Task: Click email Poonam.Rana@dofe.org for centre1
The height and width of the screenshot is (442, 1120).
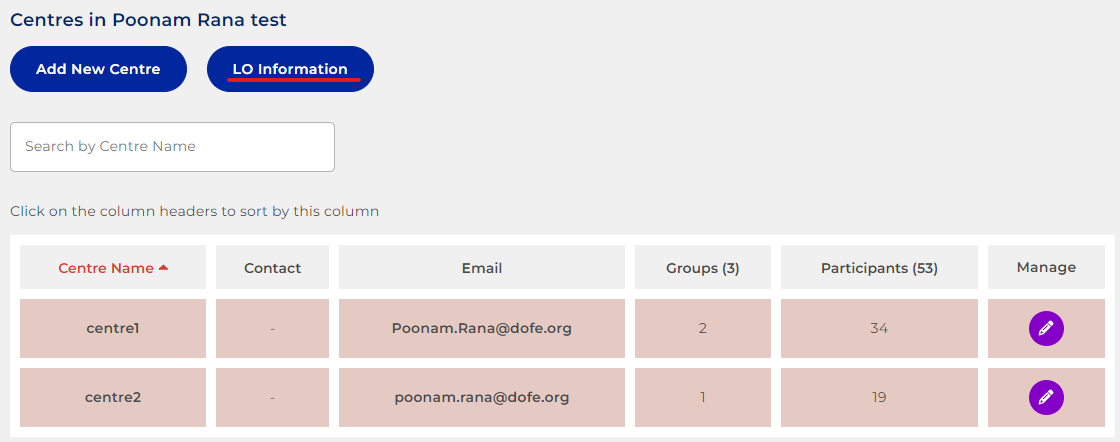Action: point(482,328)
